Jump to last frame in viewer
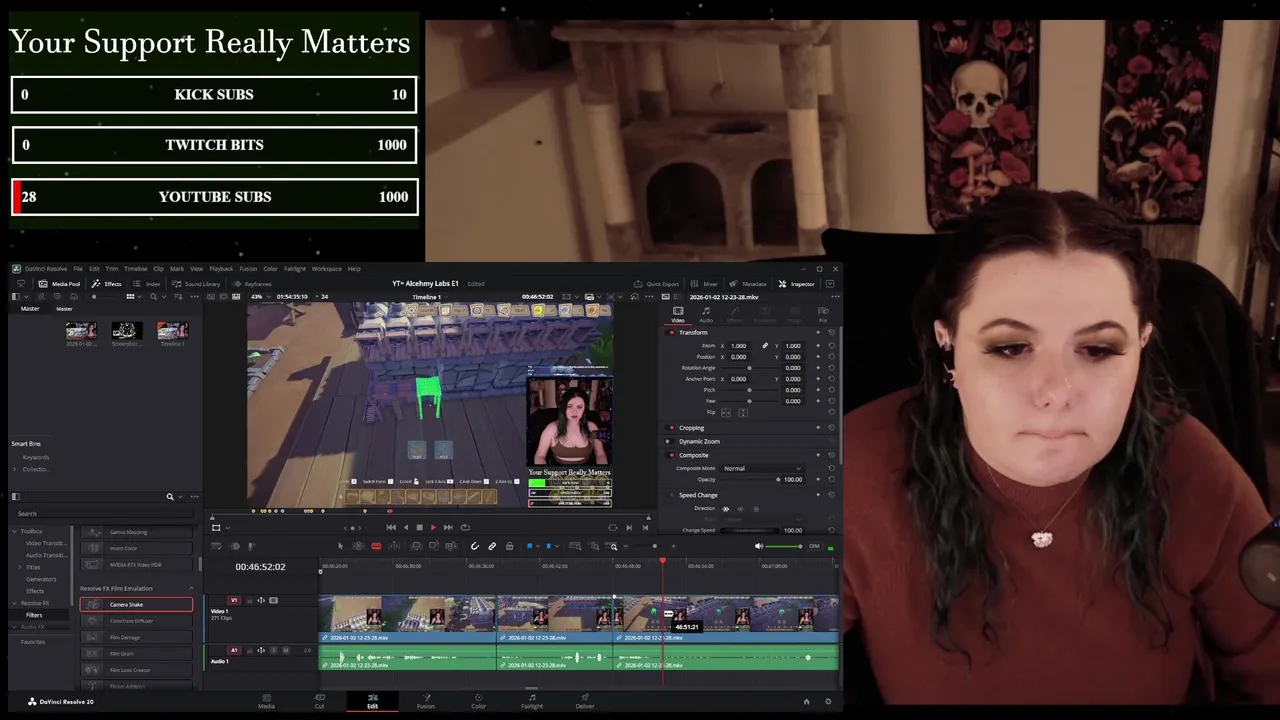 tap(448, 527)
